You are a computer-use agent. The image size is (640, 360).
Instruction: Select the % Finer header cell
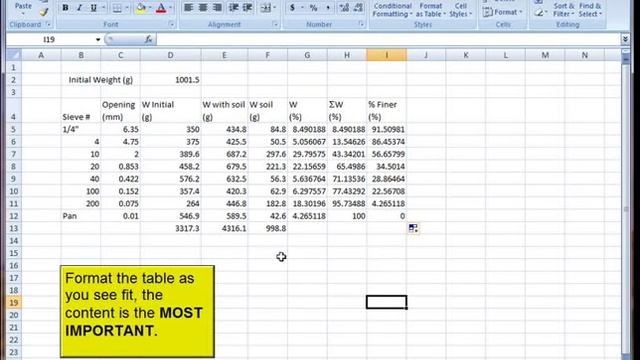(x=387, y=111)
